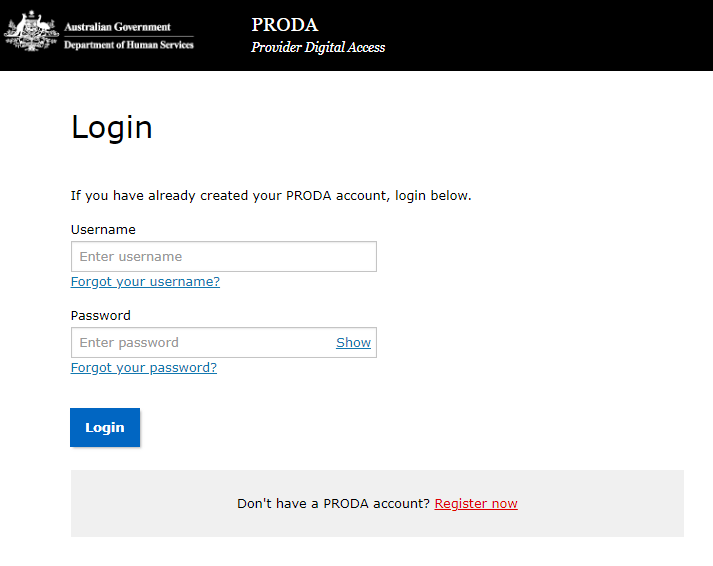Click the line separating Government and Department names
Viewport: 713px width, 566px height.
click(129, 36)
